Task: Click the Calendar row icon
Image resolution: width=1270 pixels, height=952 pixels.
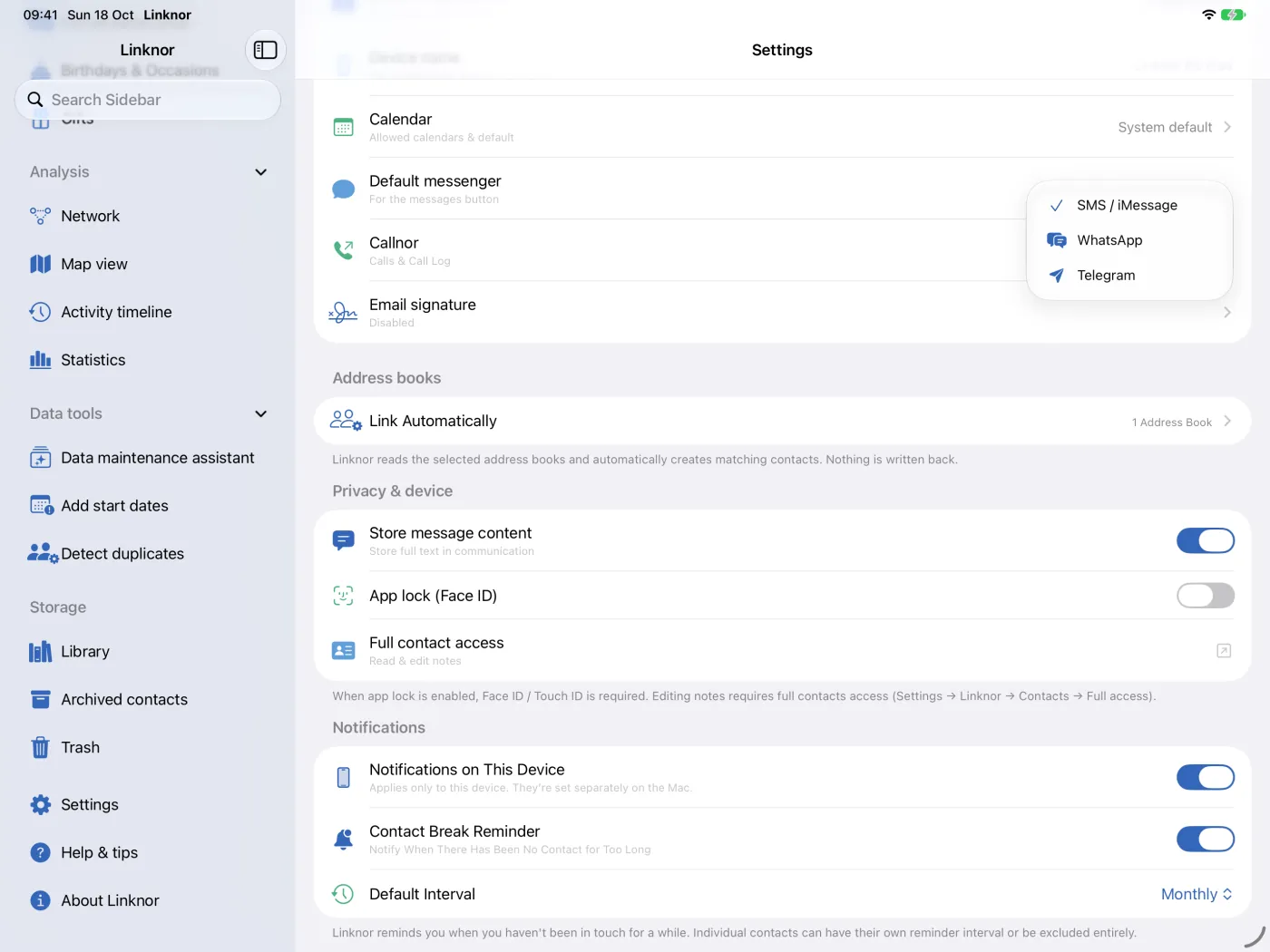Action: tap(343, 127)
